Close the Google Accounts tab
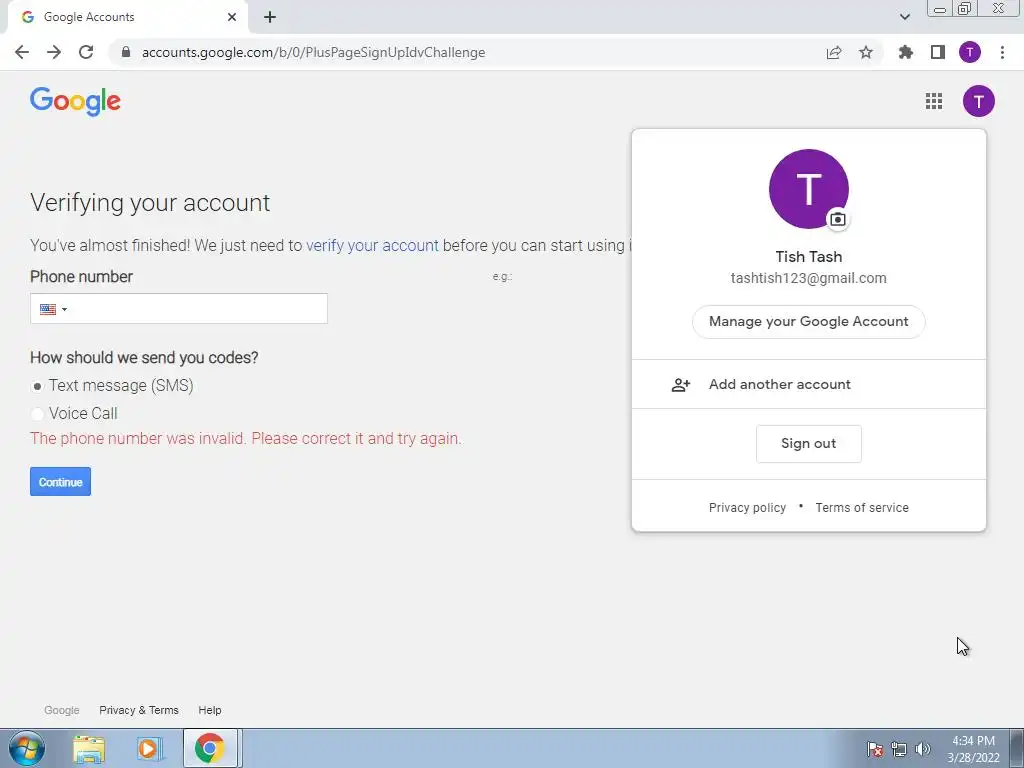The width and height of the screenshot is (1024, 768). (232, 17)
